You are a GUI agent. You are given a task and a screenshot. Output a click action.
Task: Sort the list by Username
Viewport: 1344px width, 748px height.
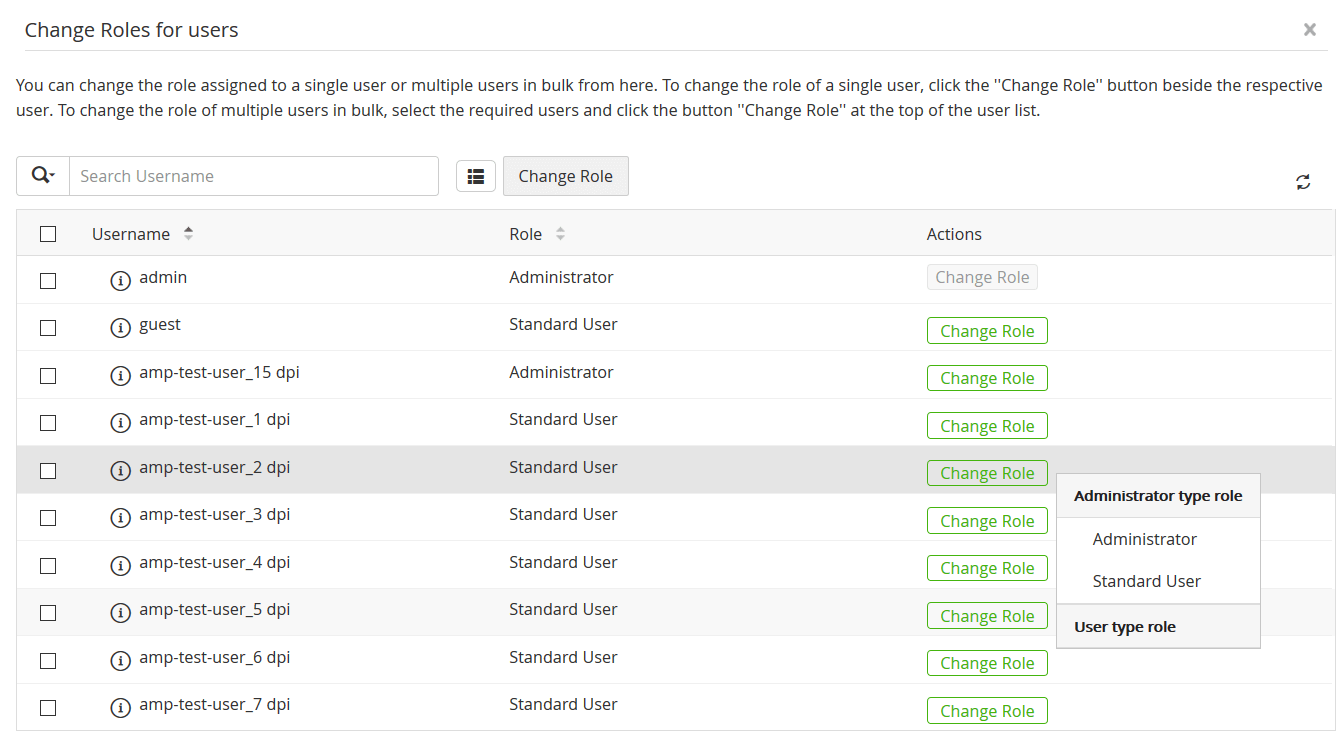188,234
